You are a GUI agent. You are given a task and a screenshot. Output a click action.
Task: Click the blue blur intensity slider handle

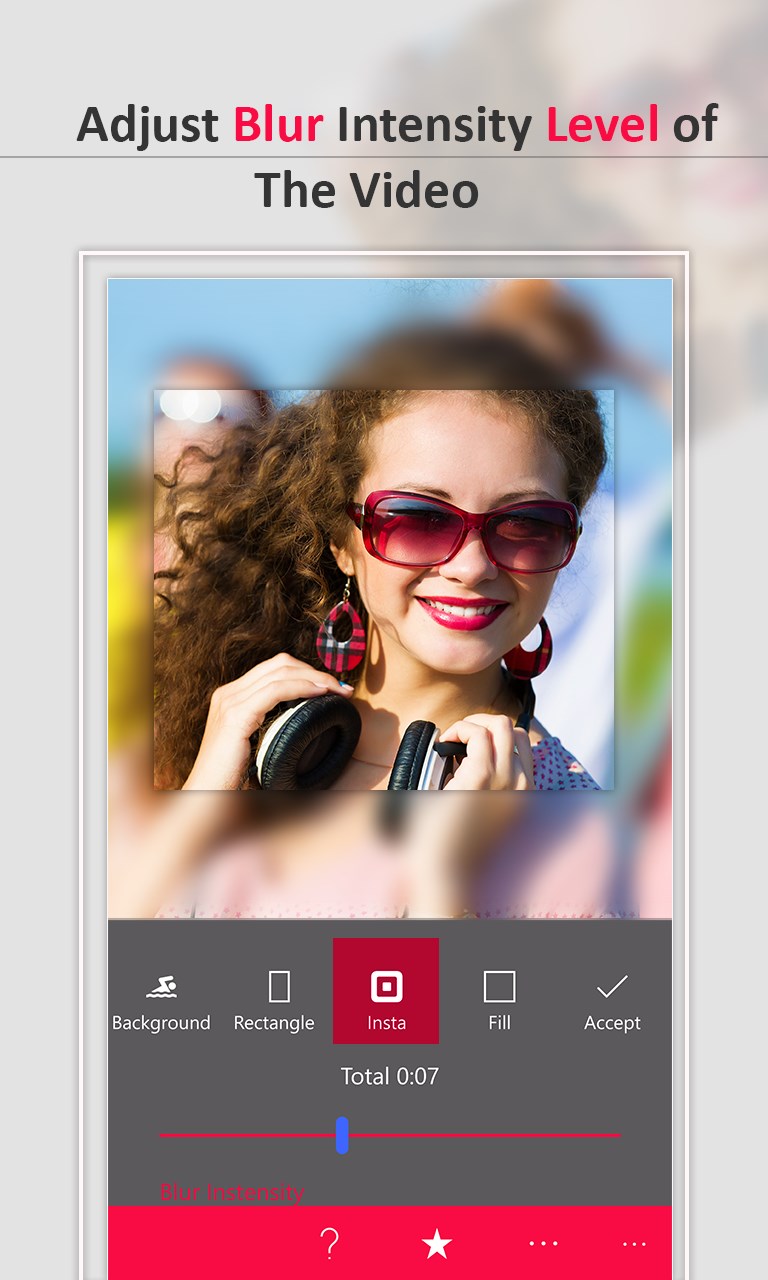pyautogui.click(x=342, y=1135)
